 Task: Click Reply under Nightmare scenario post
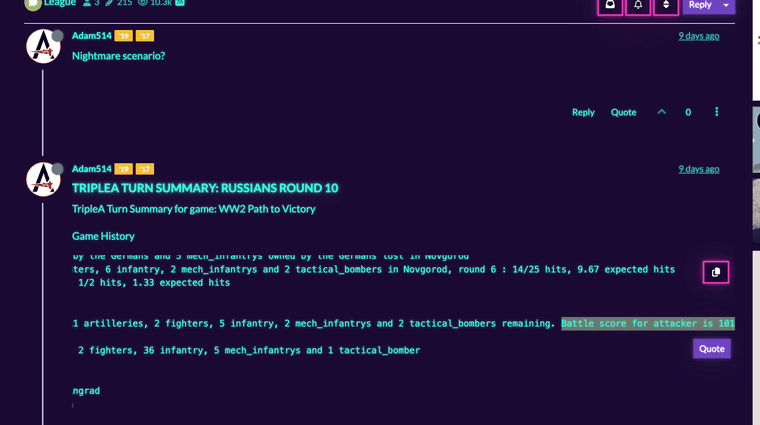pos(583,112)
